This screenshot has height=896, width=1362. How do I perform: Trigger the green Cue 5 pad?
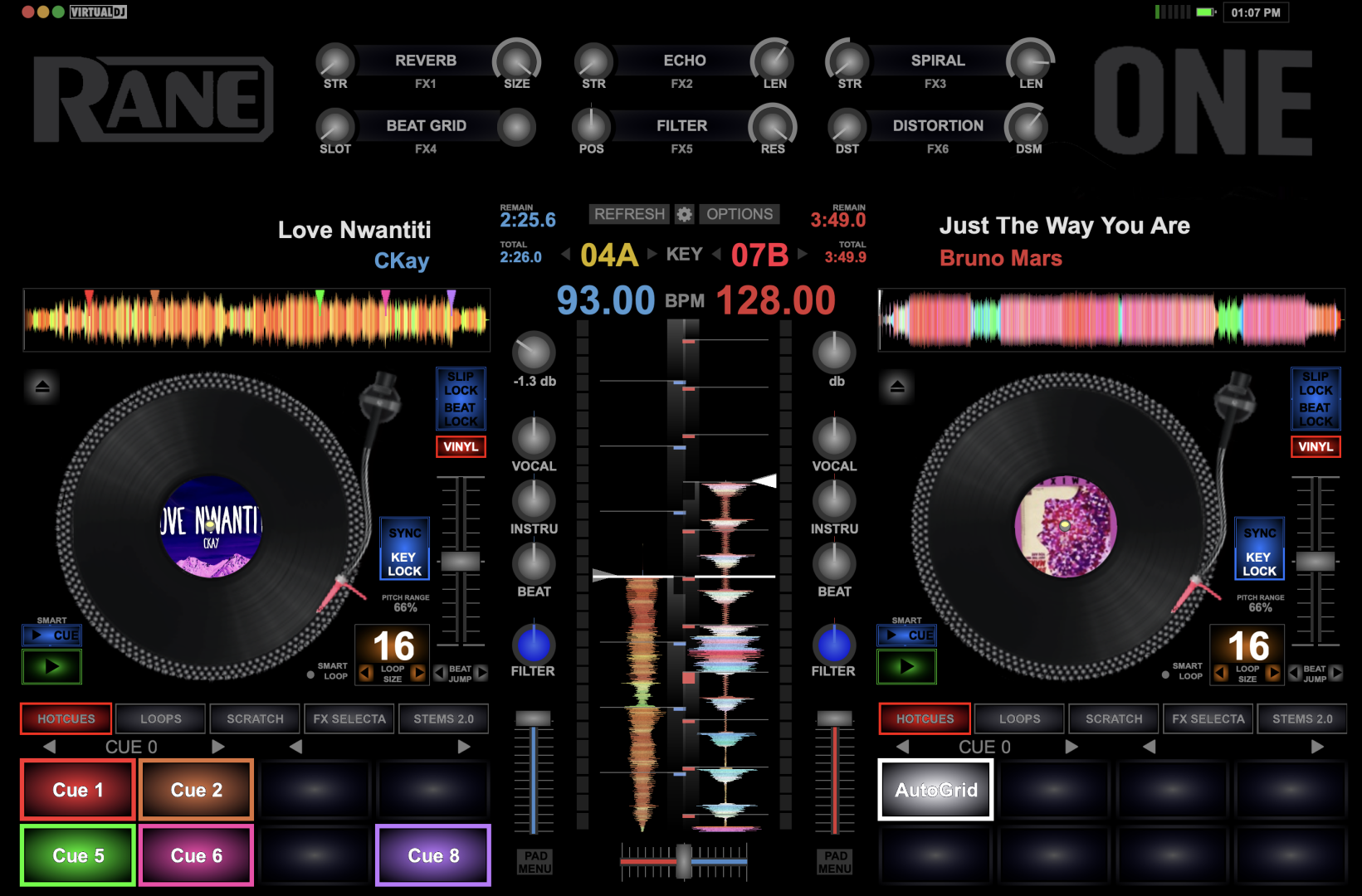pyautogui.click(x=78, y=855)
